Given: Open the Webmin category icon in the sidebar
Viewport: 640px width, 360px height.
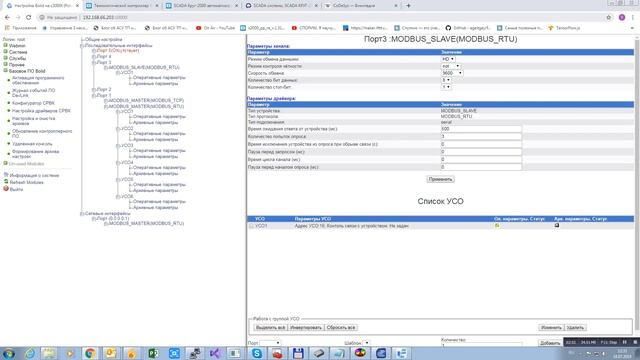Looking at the screenshot, I should click(x=6, y=46).
